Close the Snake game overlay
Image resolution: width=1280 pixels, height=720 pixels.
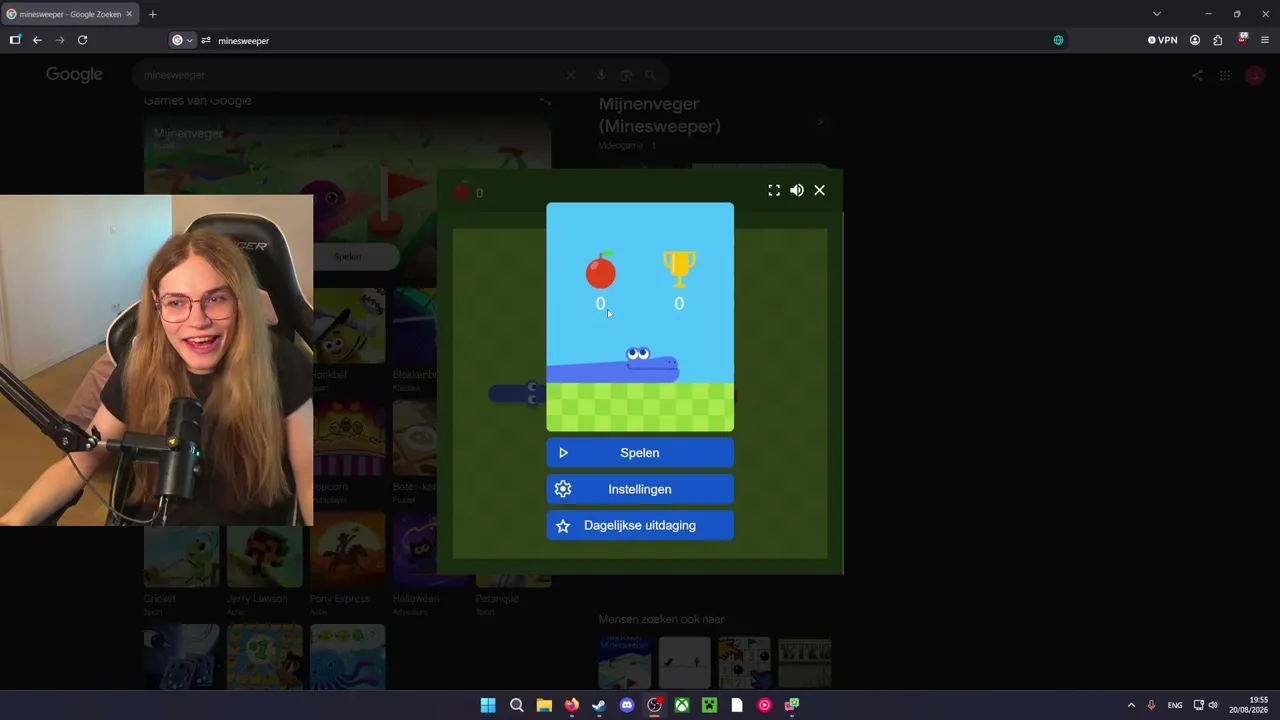pos(820,190)
